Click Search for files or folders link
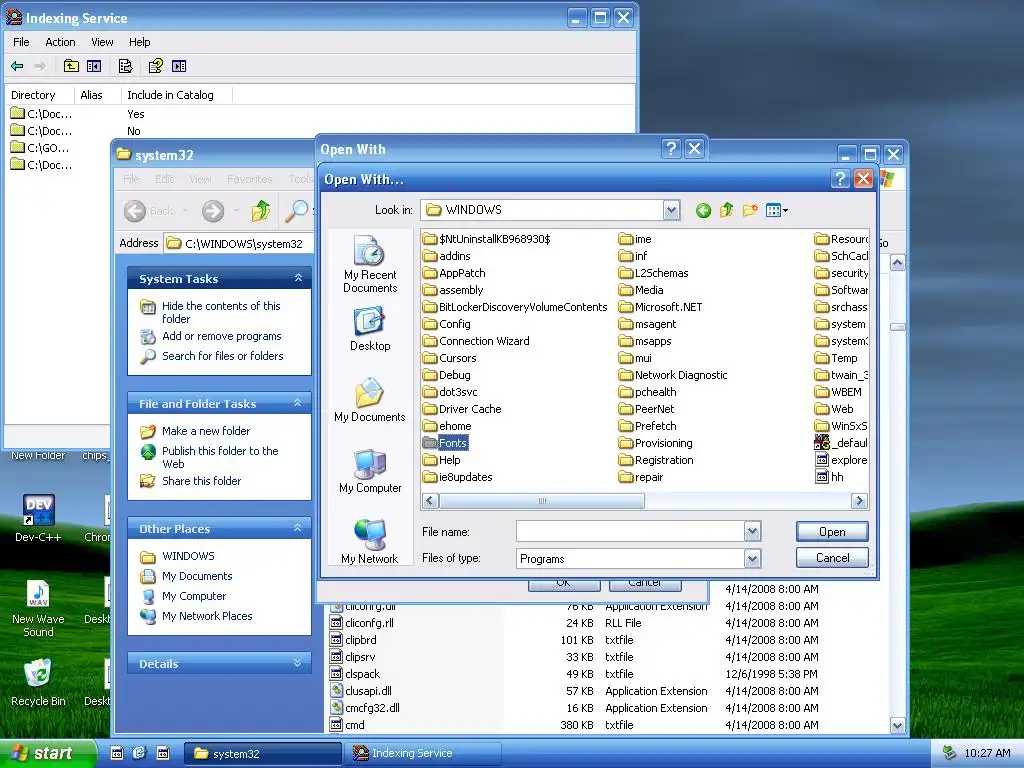 click(223, 356)
